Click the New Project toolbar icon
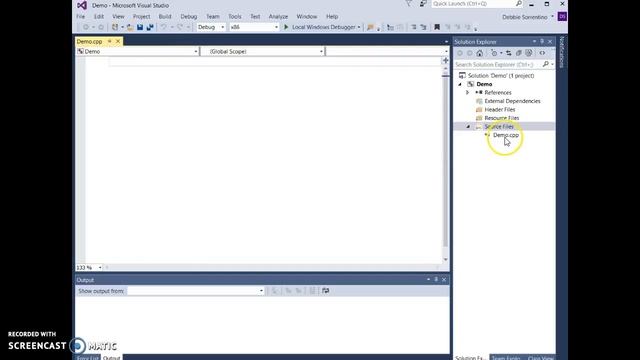 click(x=115, y=27)
